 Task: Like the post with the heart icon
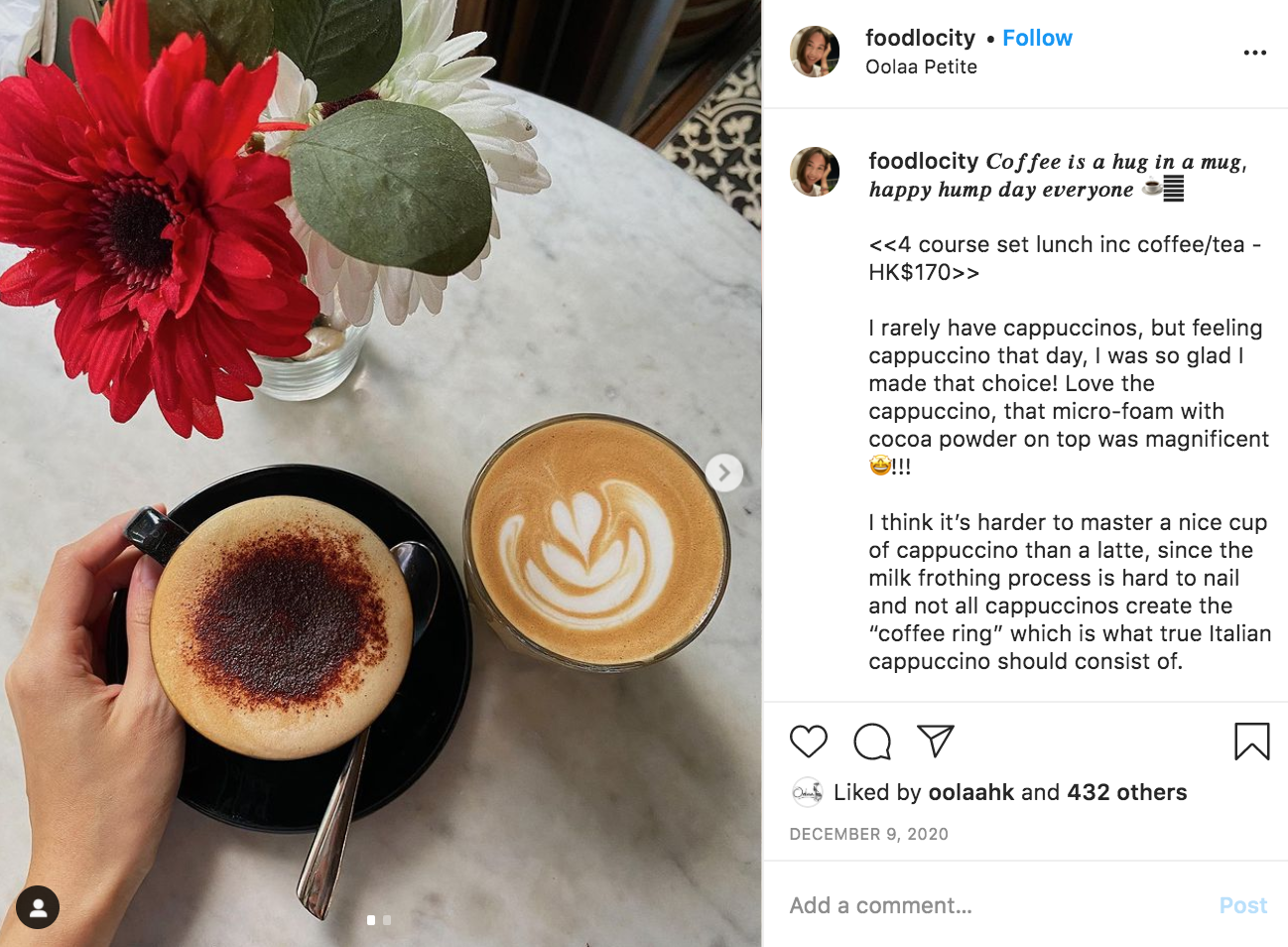809,742
